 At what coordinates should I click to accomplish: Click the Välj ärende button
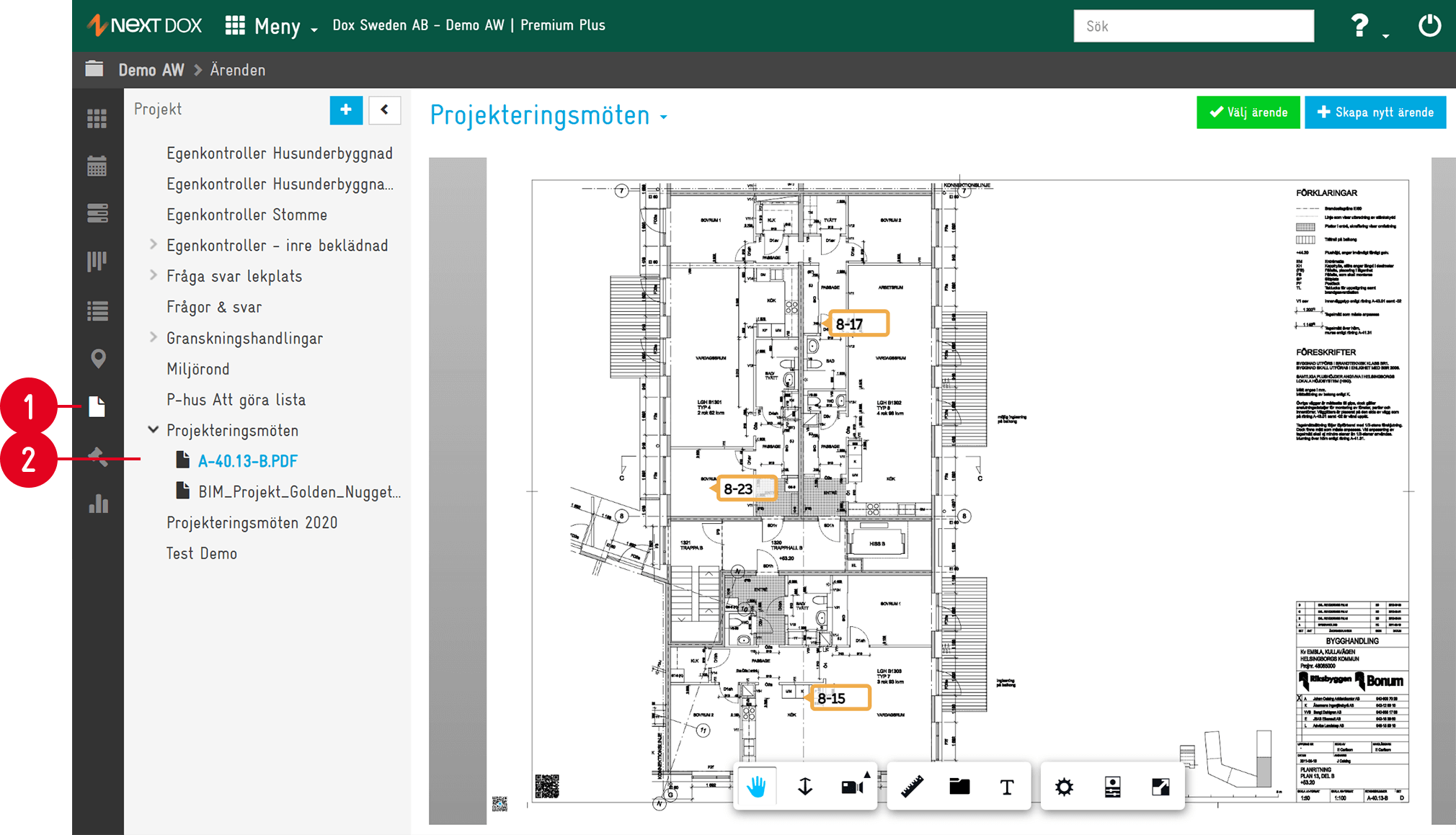pyautogui.click(x=1248, y=112)
